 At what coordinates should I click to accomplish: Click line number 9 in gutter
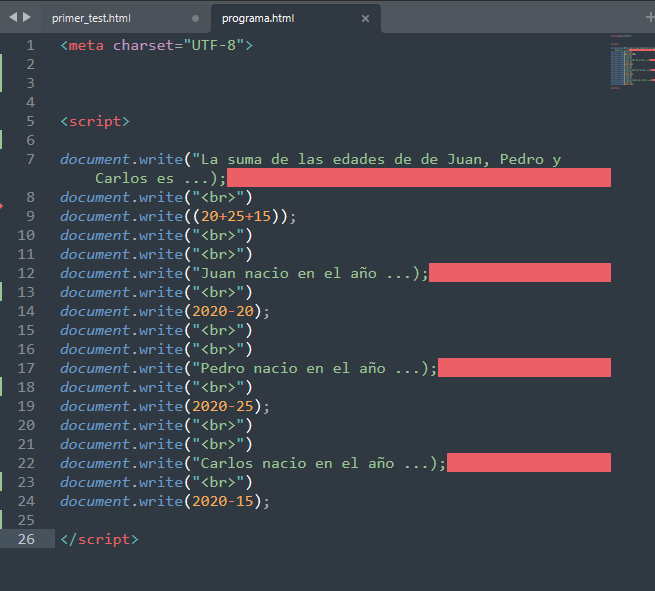30,216
